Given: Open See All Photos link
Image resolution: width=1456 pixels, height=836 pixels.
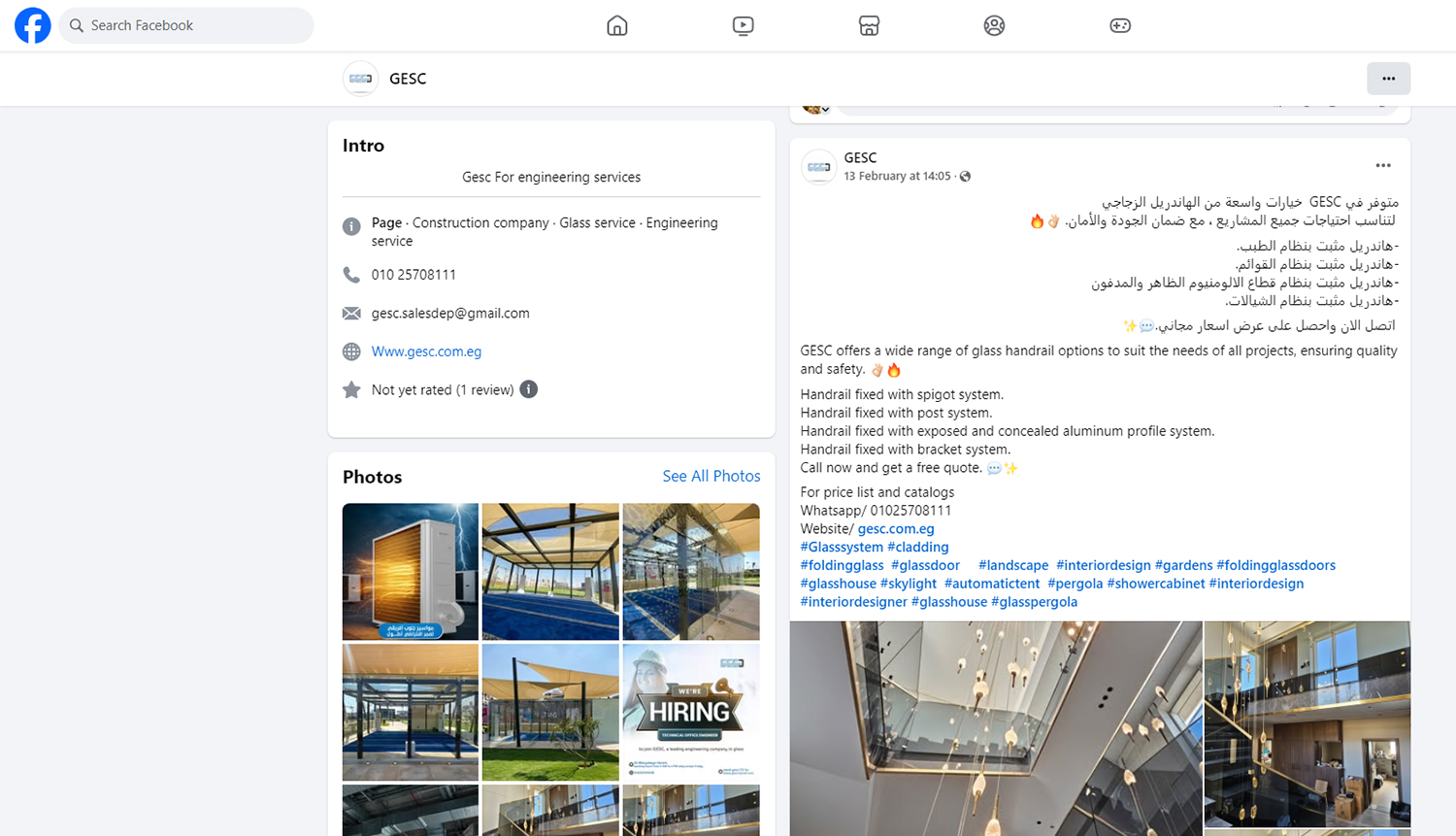Looking at the screenshot, I should point(711,476).
